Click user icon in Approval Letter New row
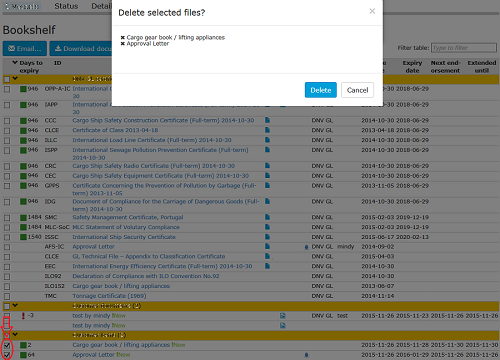 pos(306,355)
